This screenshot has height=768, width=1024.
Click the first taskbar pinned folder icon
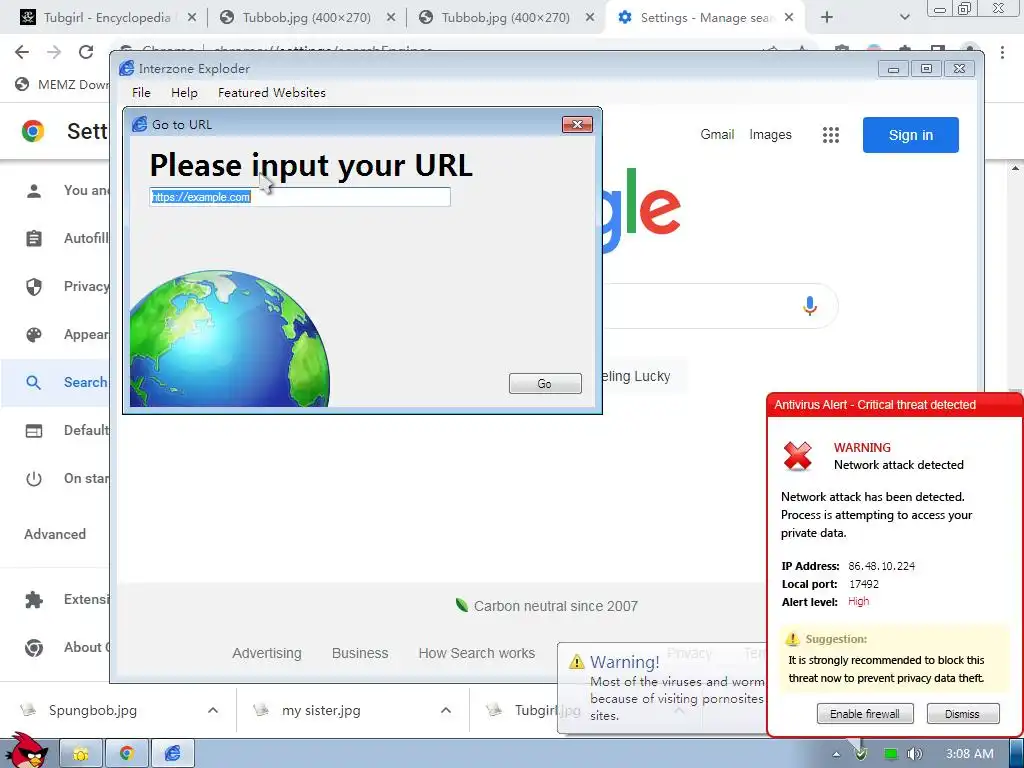[81, 754]
